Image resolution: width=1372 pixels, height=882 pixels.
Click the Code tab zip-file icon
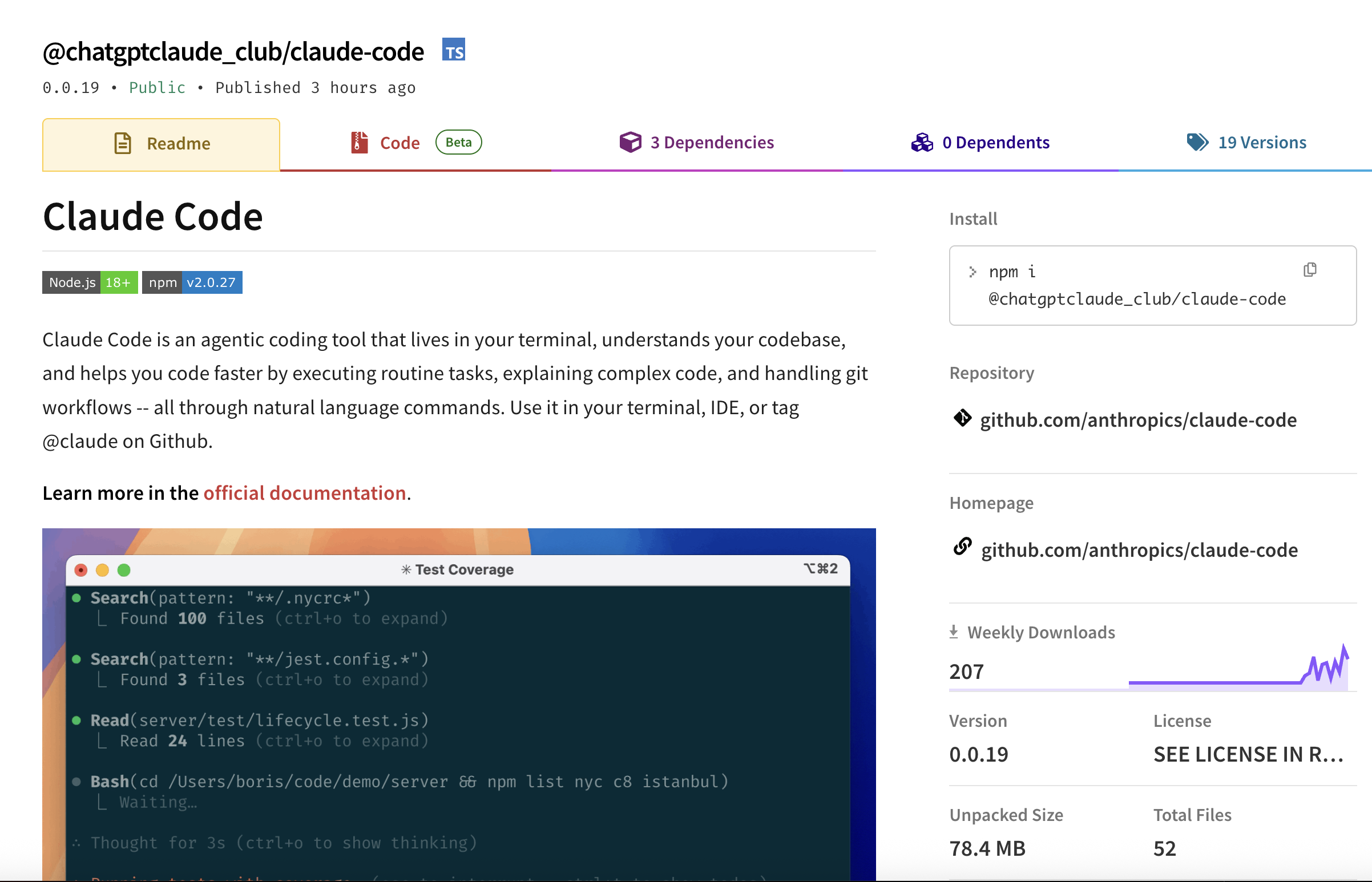tap(359, 142)
